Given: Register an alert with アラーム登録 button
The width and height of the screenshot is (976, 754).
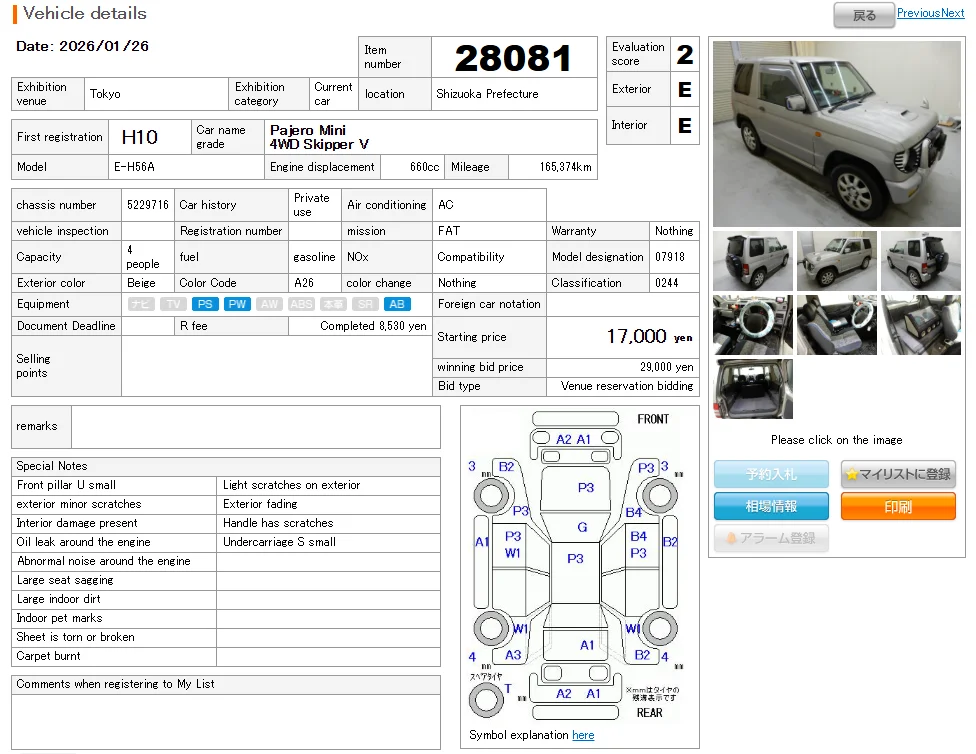Looking at the screenshot, I should pos(771,538).
